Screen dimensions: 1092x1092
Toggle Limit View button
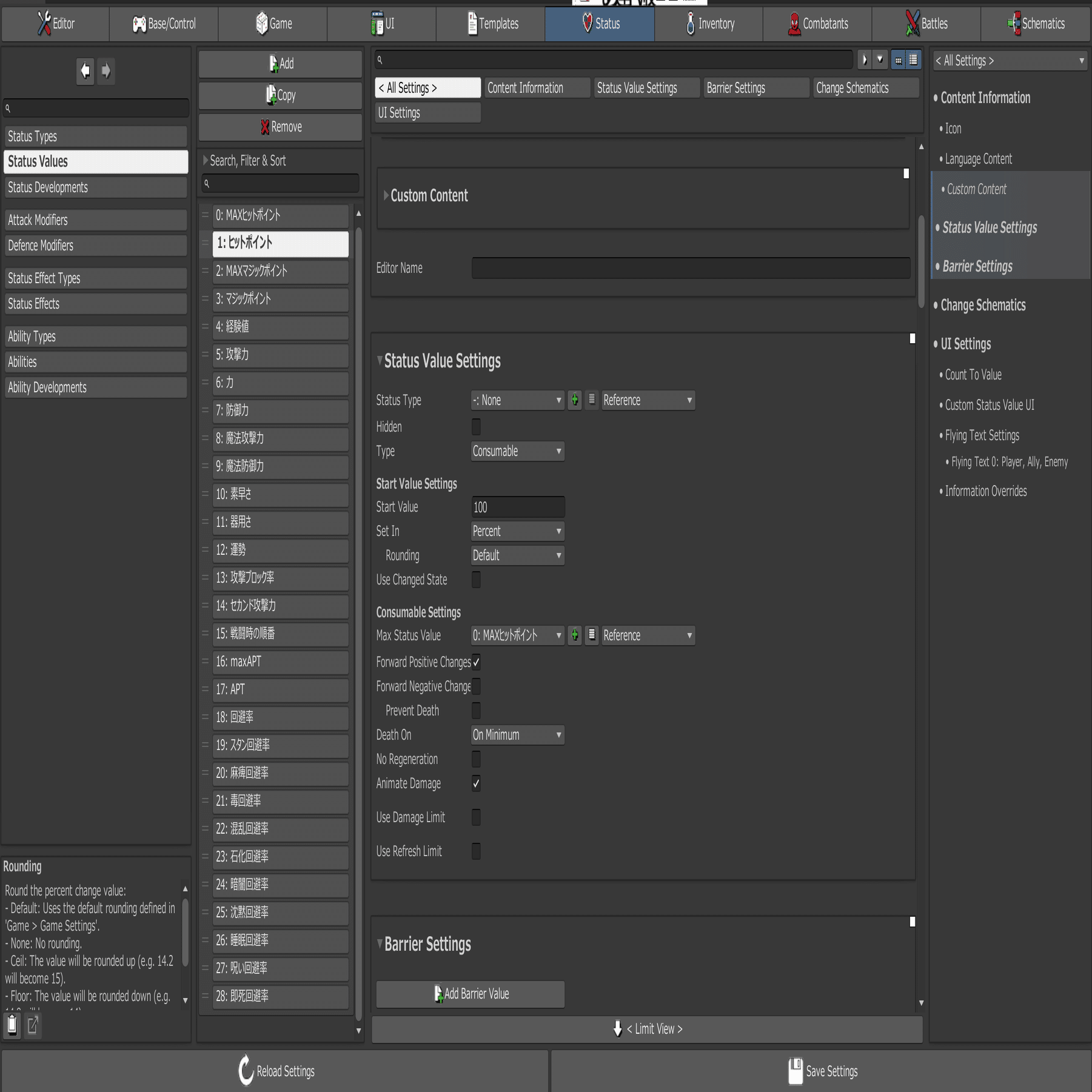[x=647, y=1029]
